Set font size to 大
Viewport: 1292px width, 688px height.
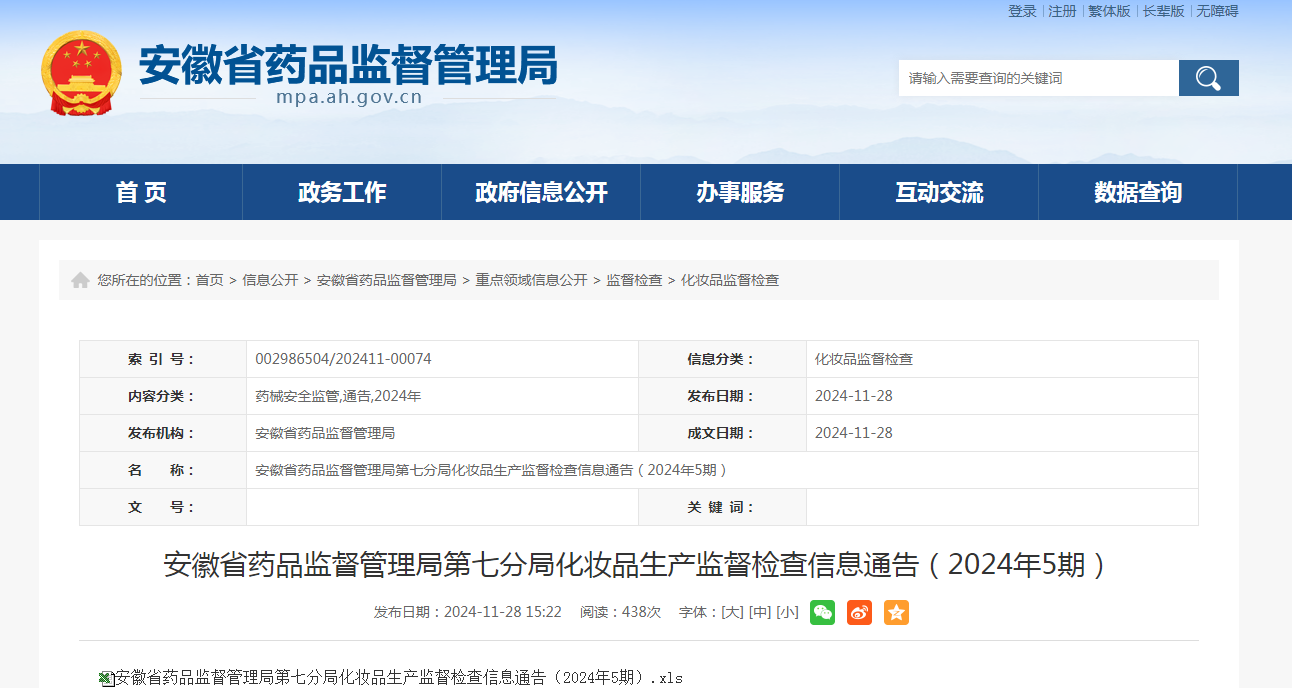click(x=732, y=612)
